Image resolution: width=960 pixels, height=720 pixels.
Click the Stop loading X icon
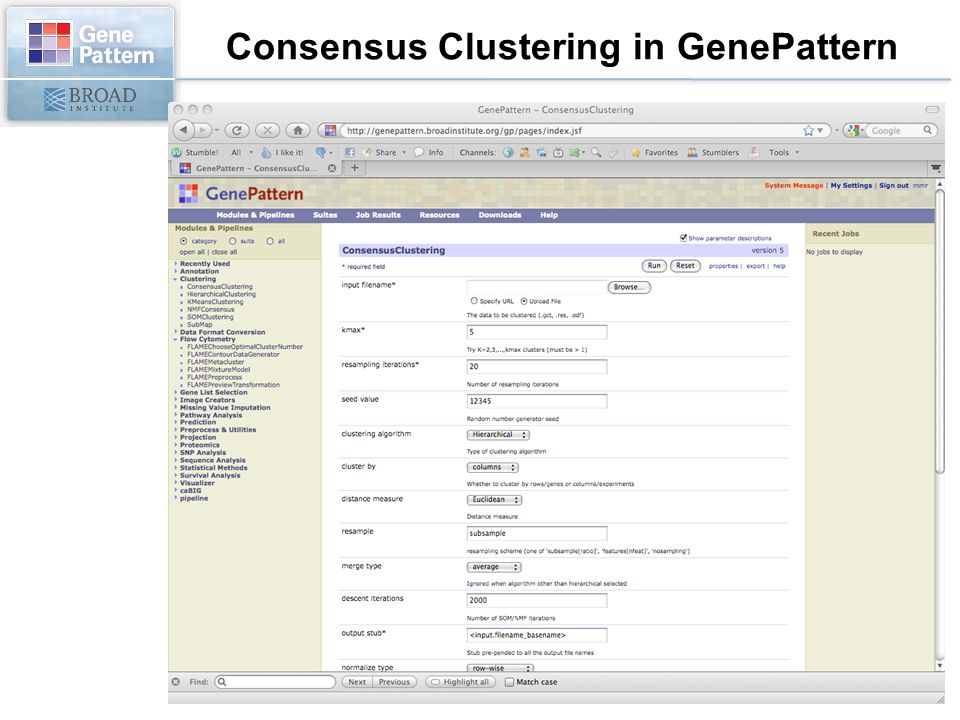pyautogui.click(x=267, y=130)
